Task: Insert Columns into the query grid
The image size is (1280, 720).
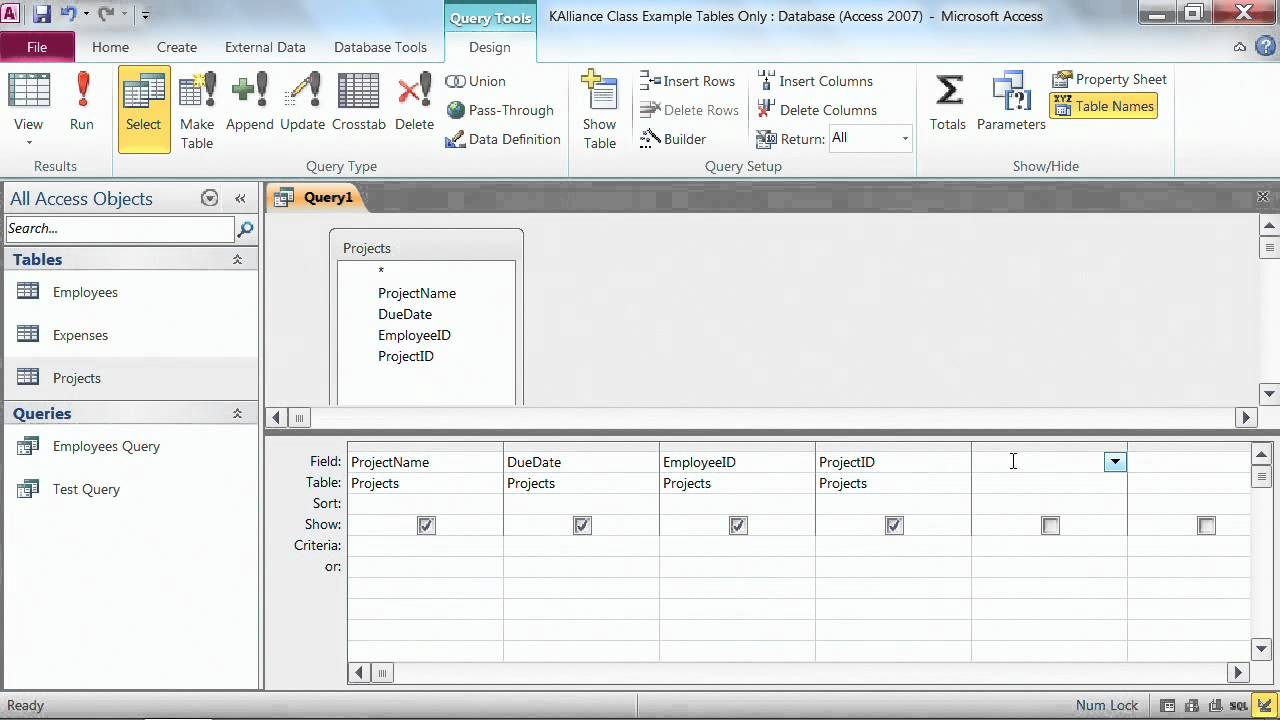Action: click(x=815, y=81)
